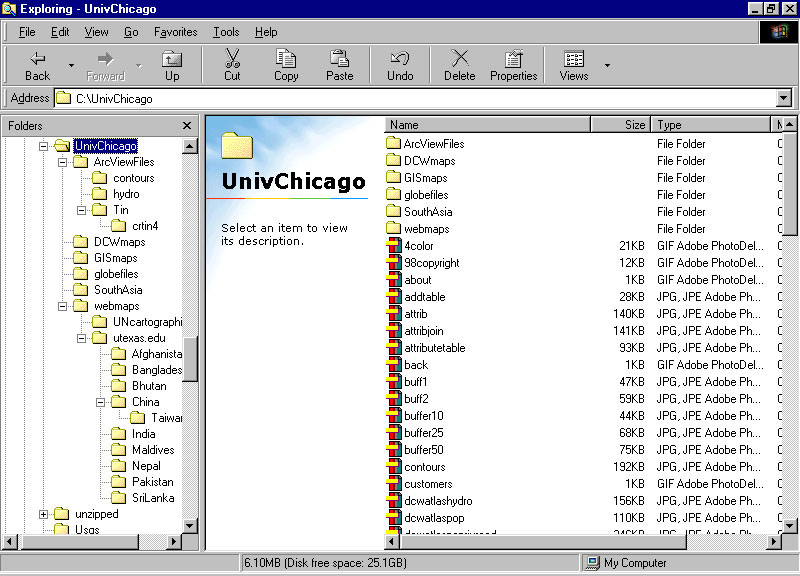Open Properties from the toolbar

[x=513, y=59]
